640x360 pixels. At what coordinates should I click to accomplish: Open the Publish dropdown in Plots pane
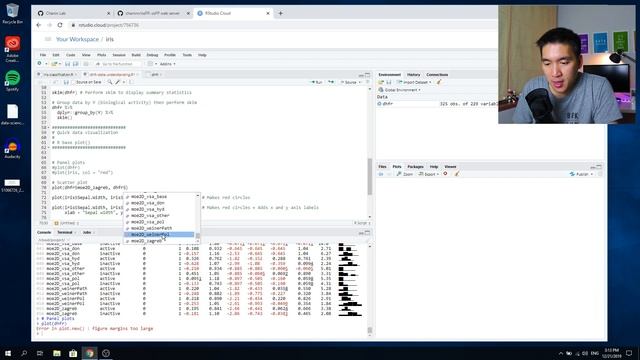[x=581, y=174]
